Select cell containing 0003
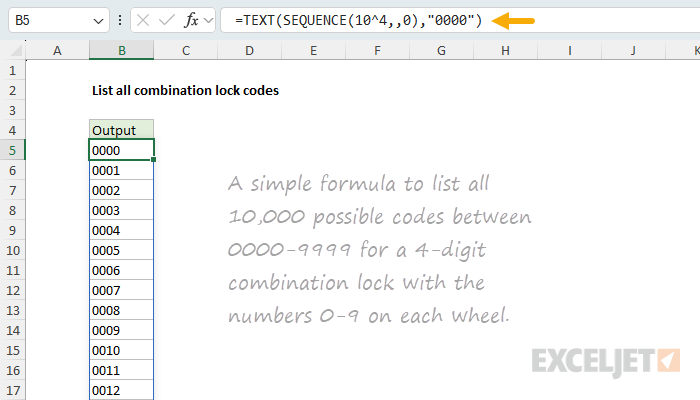Screen dimensions: 700x400 [x=121, y=210]
